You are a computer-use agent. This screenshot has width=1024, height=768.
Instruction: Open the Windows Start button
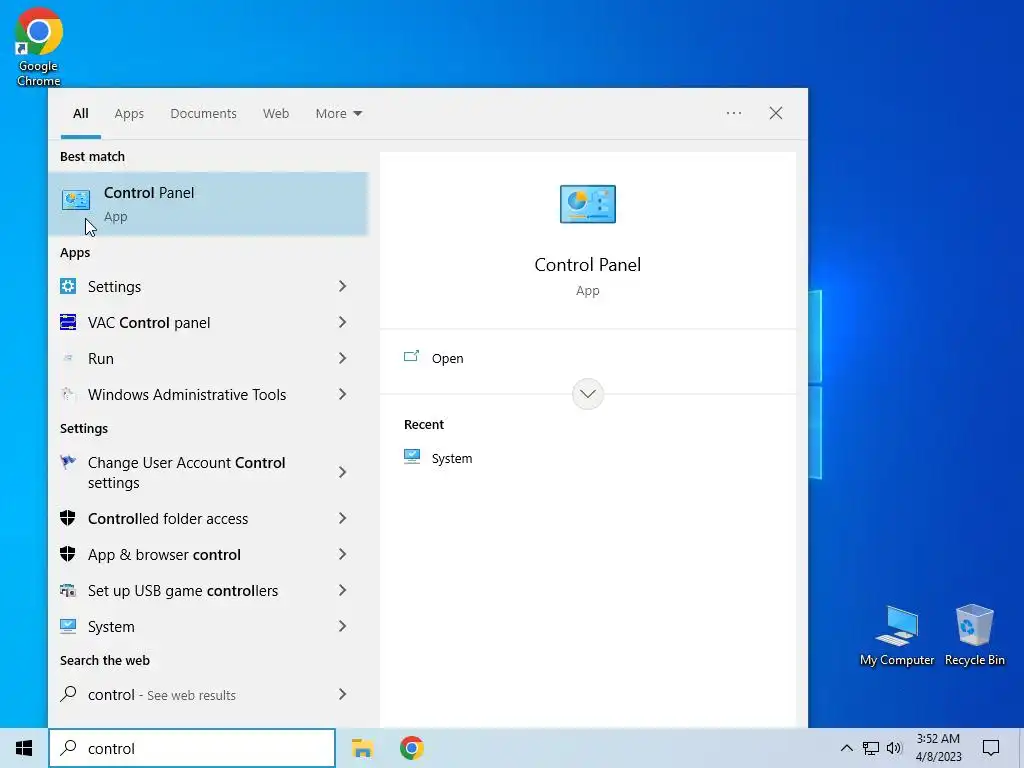24,748
